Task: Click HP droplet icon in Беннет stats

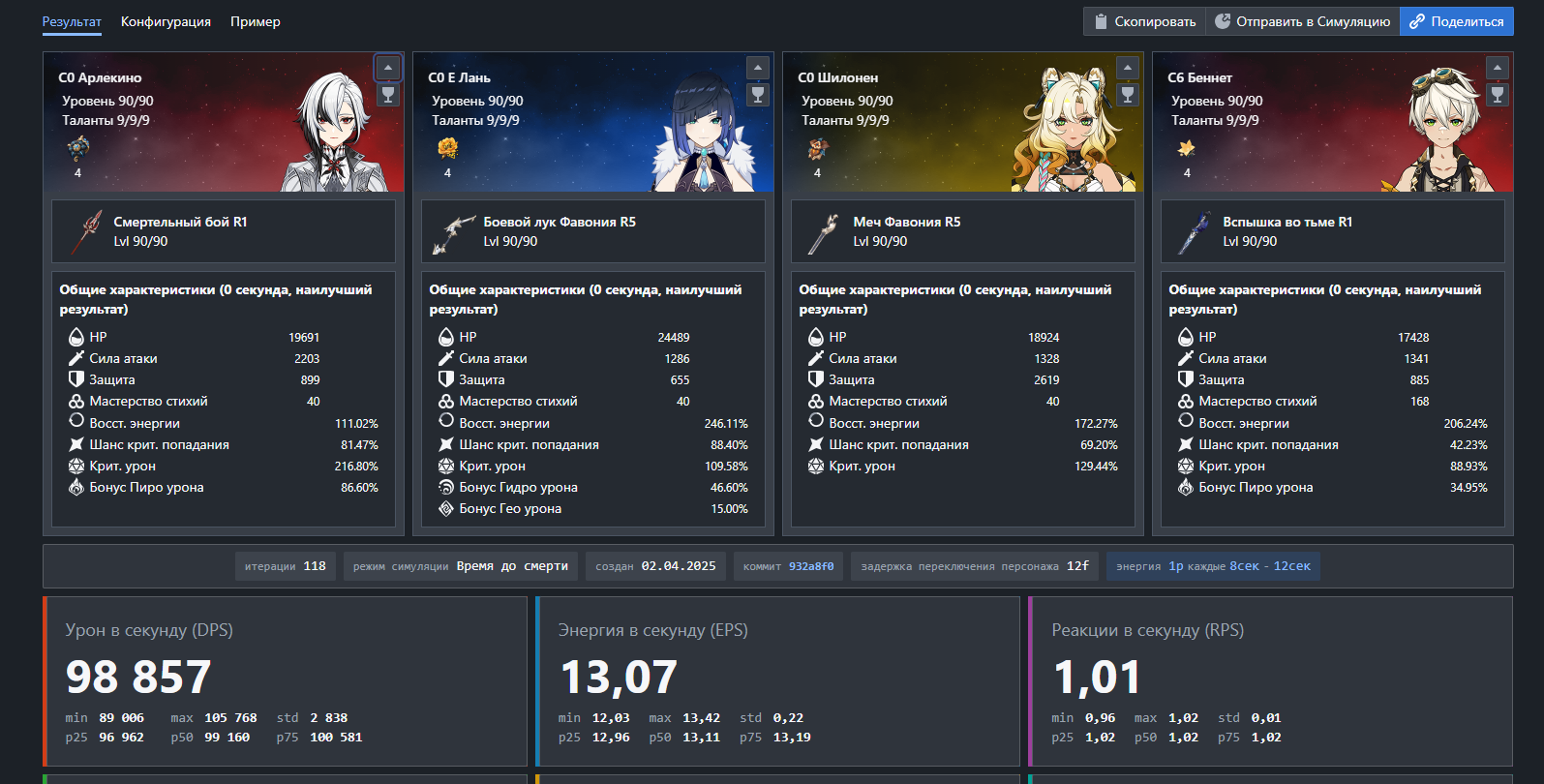Action: (x=1186, y=337)
